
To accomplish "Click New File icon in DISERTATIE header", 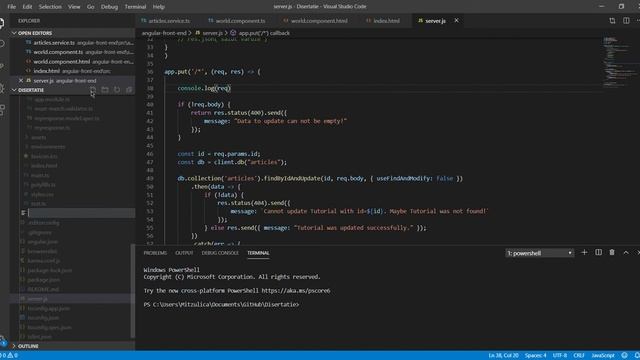I will [x=93, y=90].
